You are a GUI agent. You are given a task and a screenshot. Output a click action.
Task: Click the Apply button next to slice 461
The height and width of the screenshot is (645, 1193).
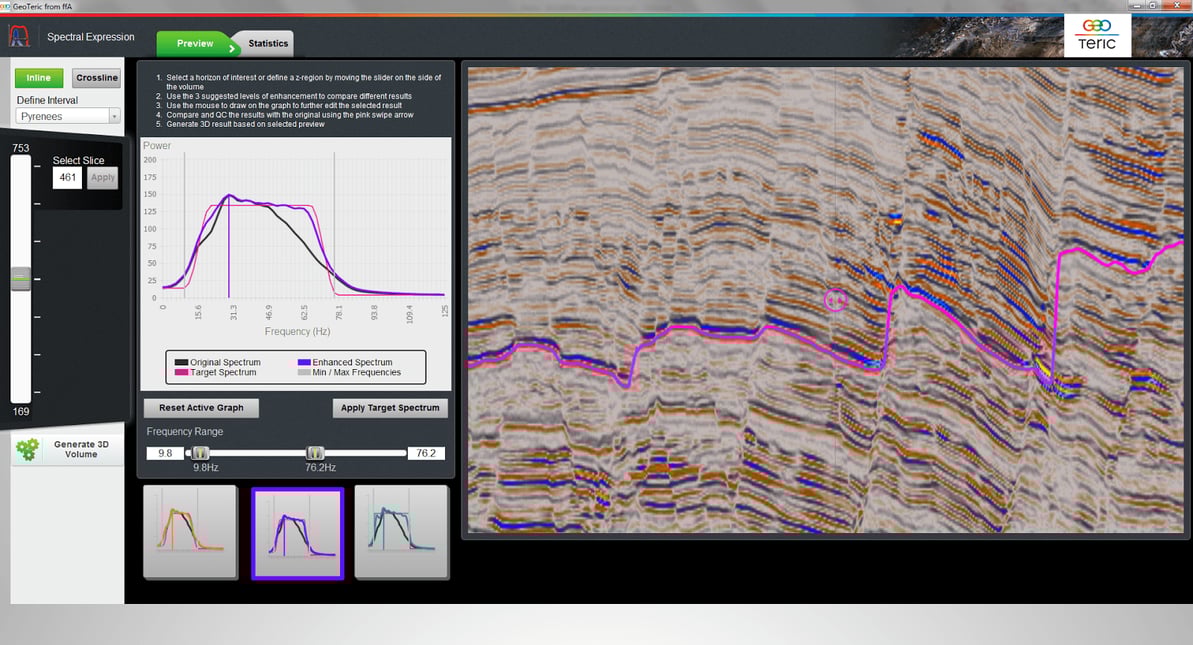point(102,177)
